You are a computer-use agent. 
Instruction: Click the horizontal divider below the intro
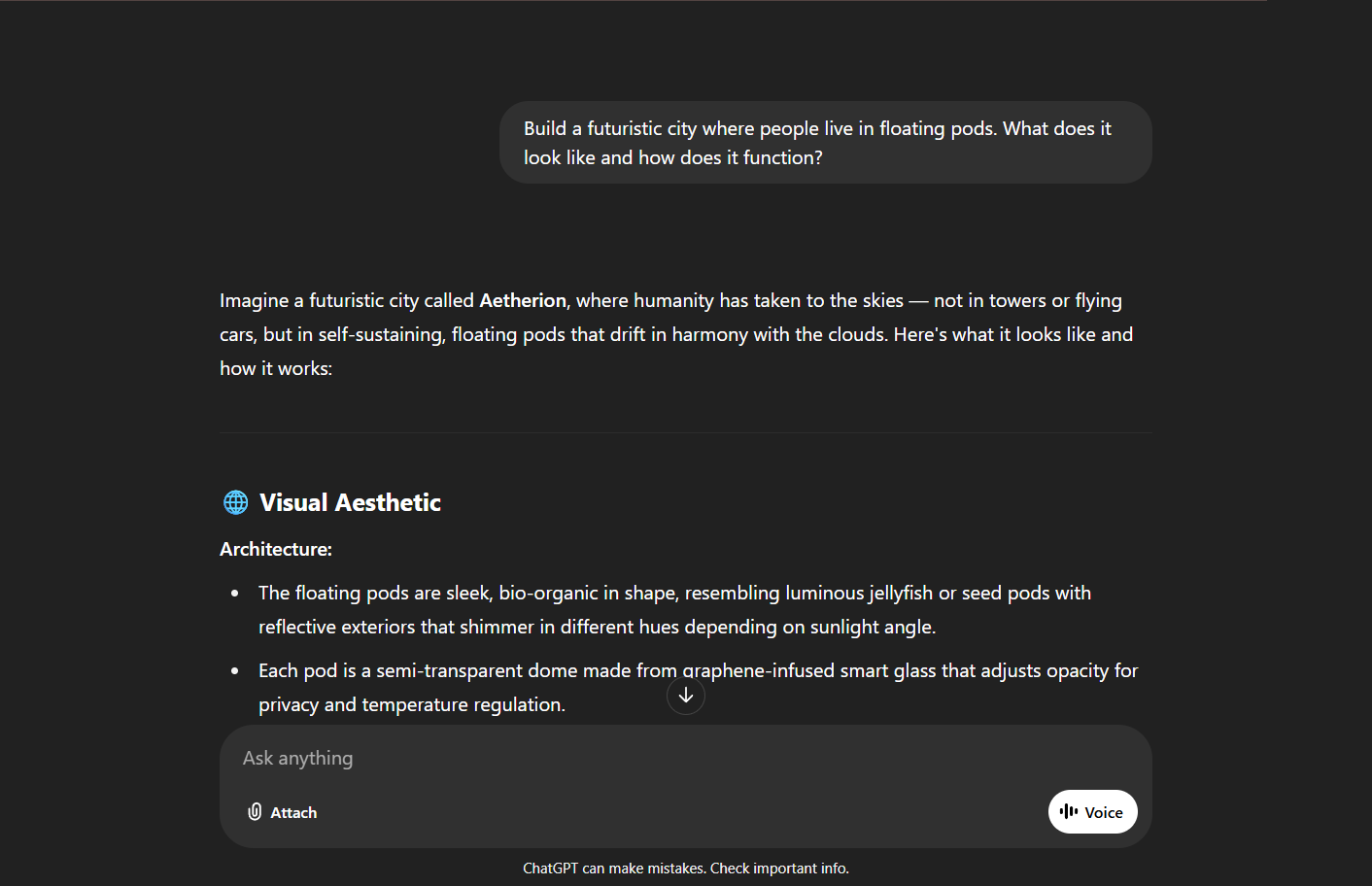click(686, 432)
